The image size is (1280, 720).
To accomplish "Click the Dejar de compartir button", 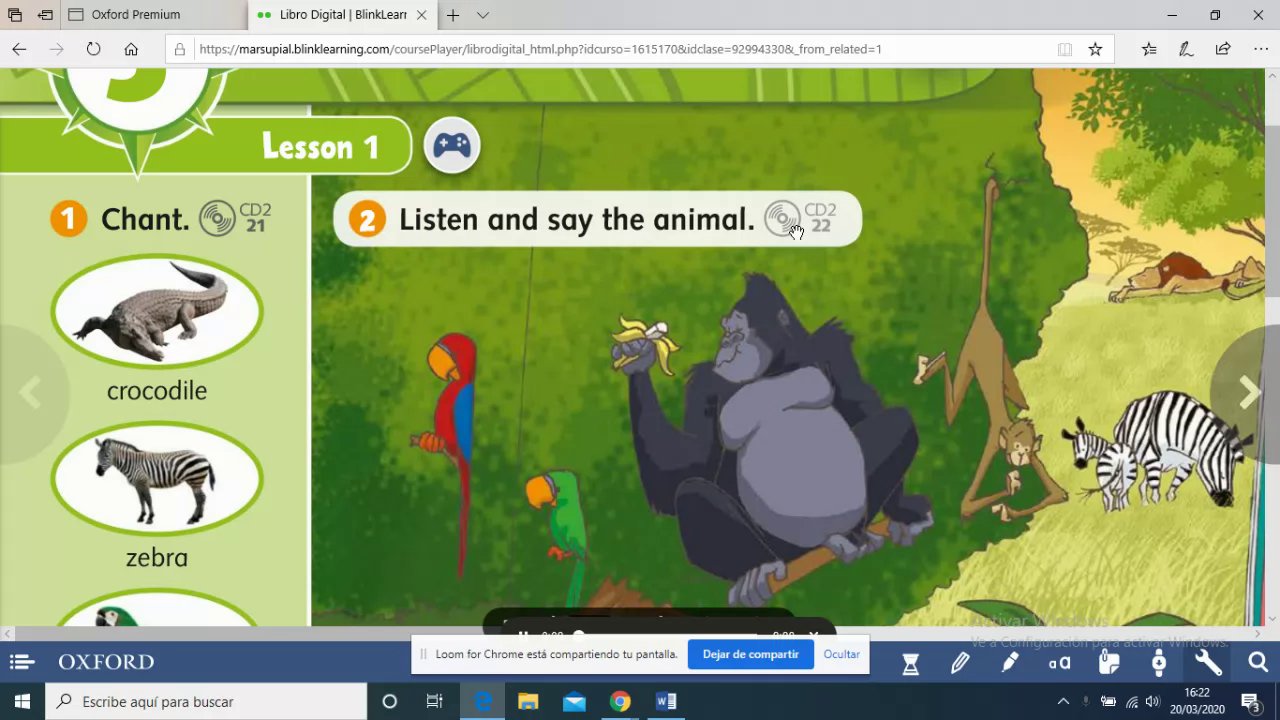I will (x=750, y=654).
